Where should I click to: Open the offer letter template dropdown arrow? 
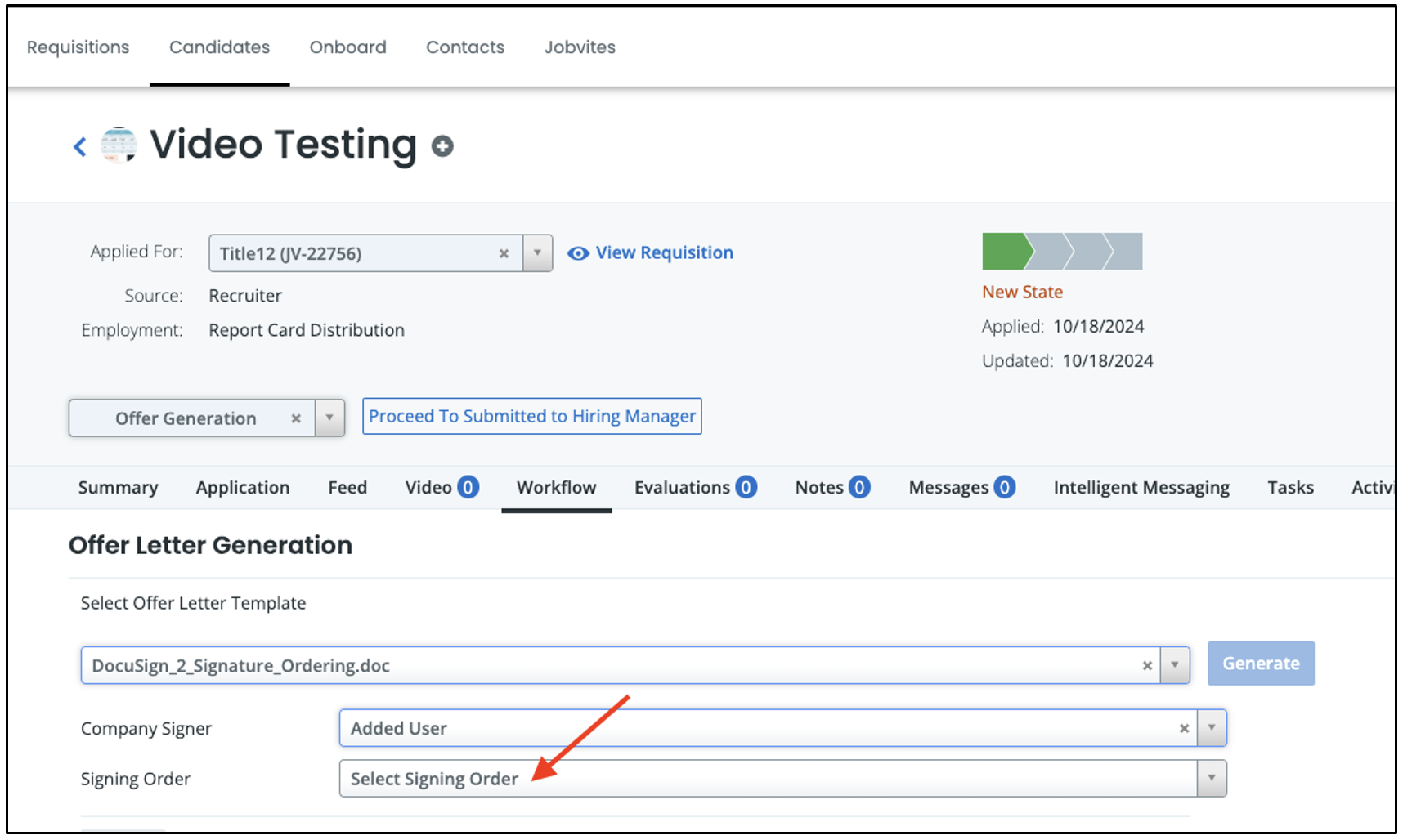coord(1175,665)
